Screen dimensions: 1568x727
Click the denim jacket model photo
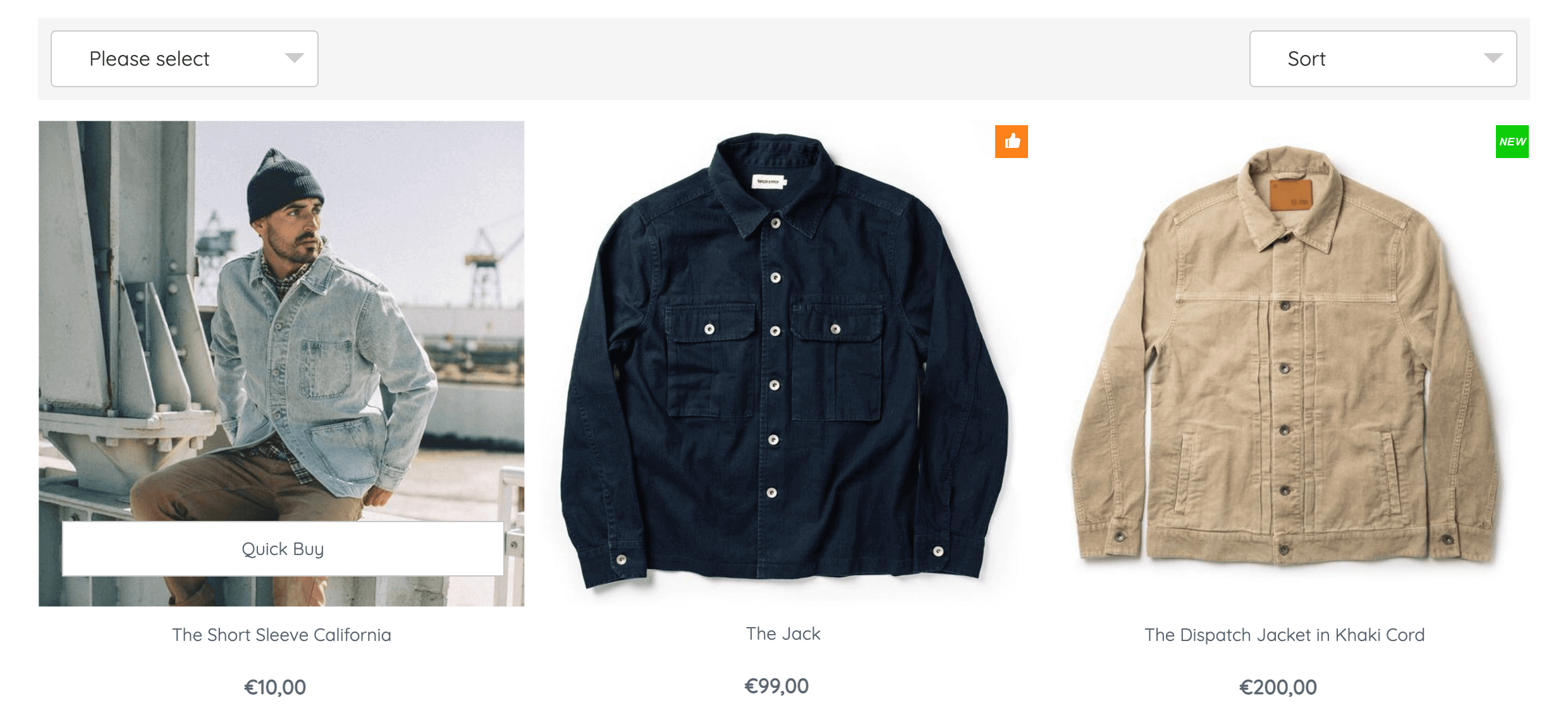coord(281,363)
